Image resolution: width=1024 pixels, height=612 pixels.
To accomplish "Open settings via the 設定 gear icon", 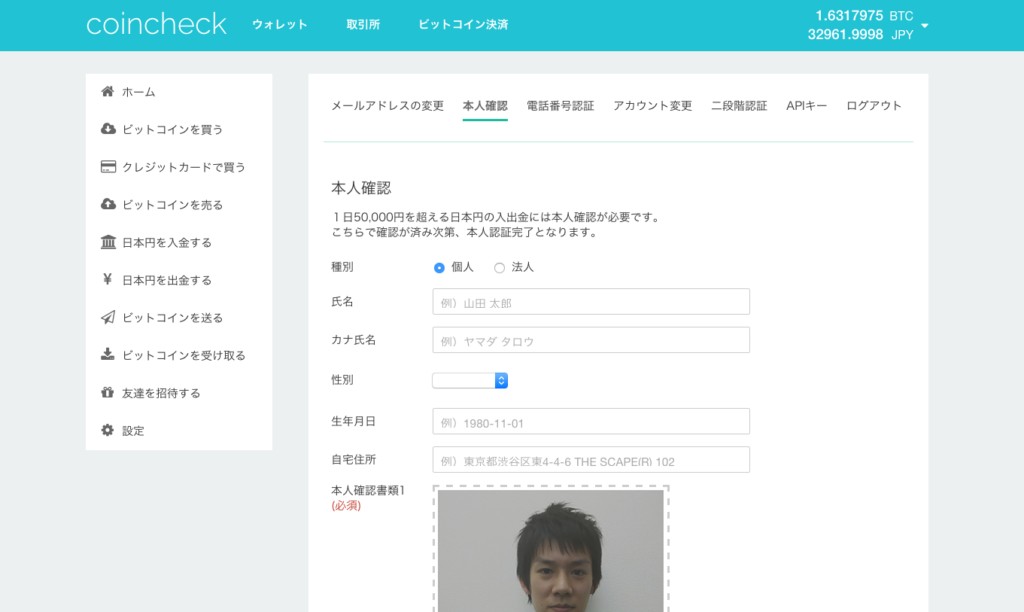I will click(107, 430).
